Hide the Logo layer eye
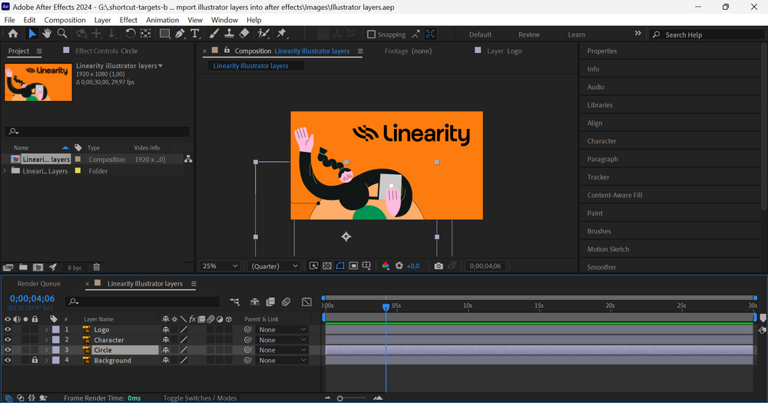Screen dimensions: 768x403 click(7, 330)
